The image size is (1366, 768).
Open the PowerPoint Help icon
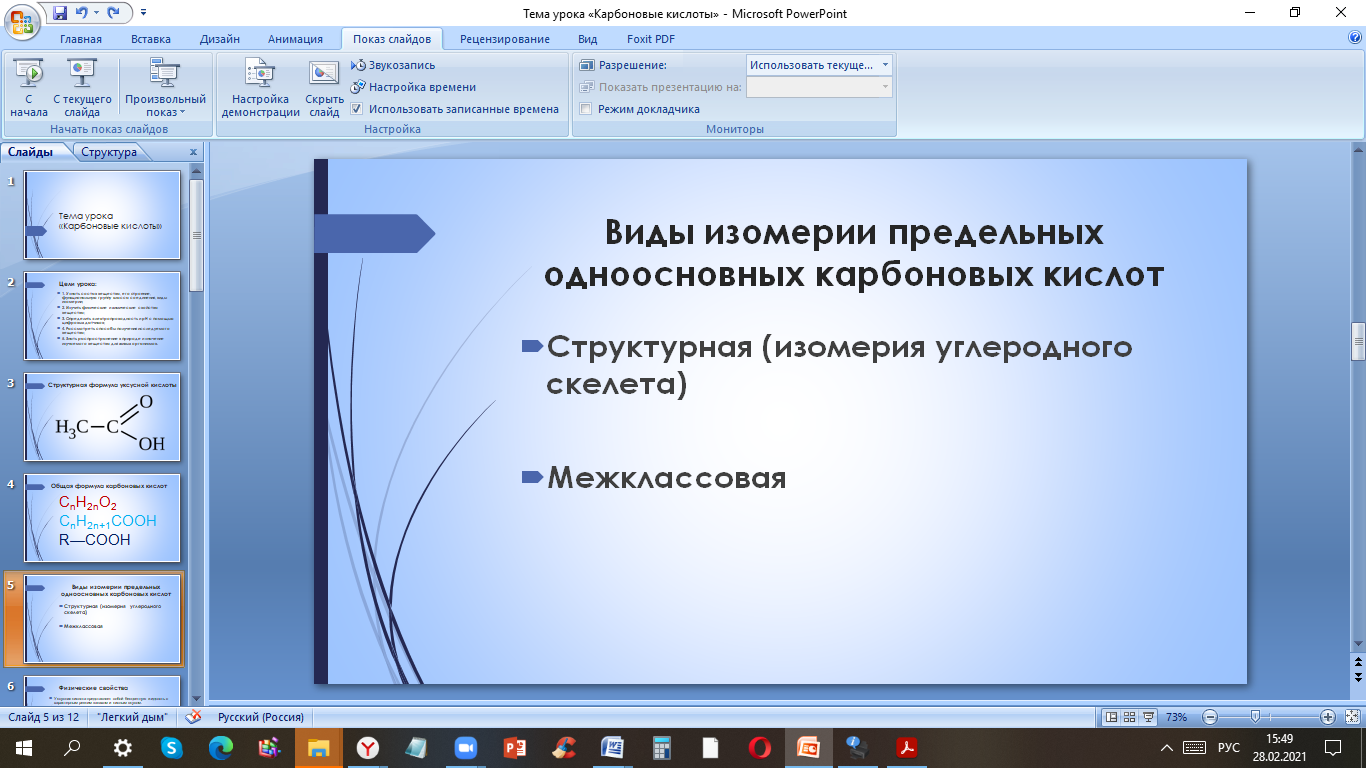1355,39
